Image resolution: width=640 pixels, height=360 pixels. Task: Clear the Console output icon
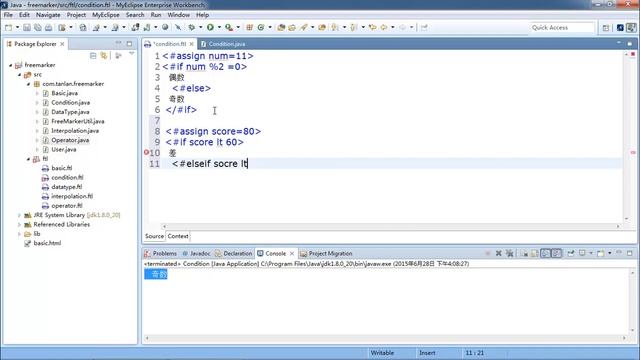524,253
